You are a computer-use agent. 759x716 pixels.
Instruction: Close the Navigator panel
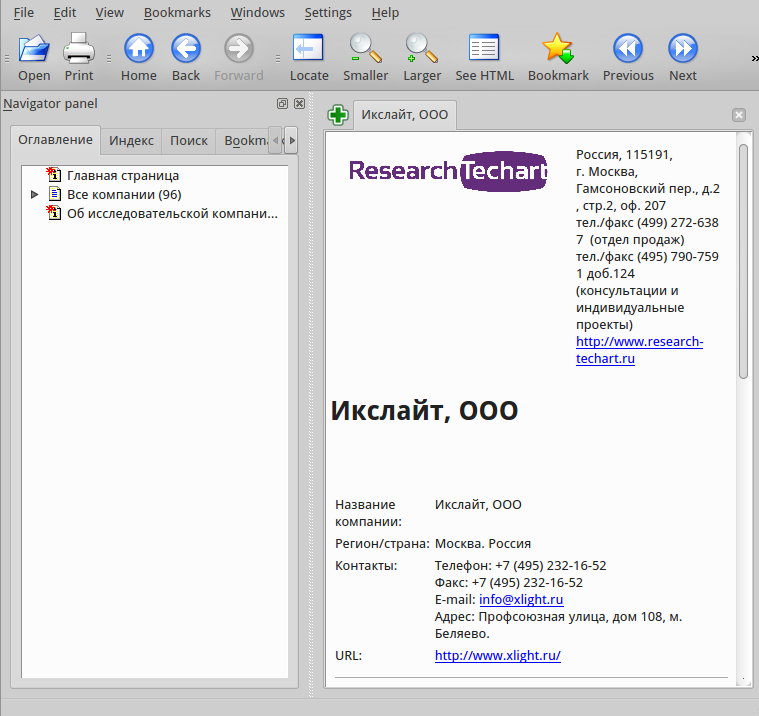(x=300, y=103)
